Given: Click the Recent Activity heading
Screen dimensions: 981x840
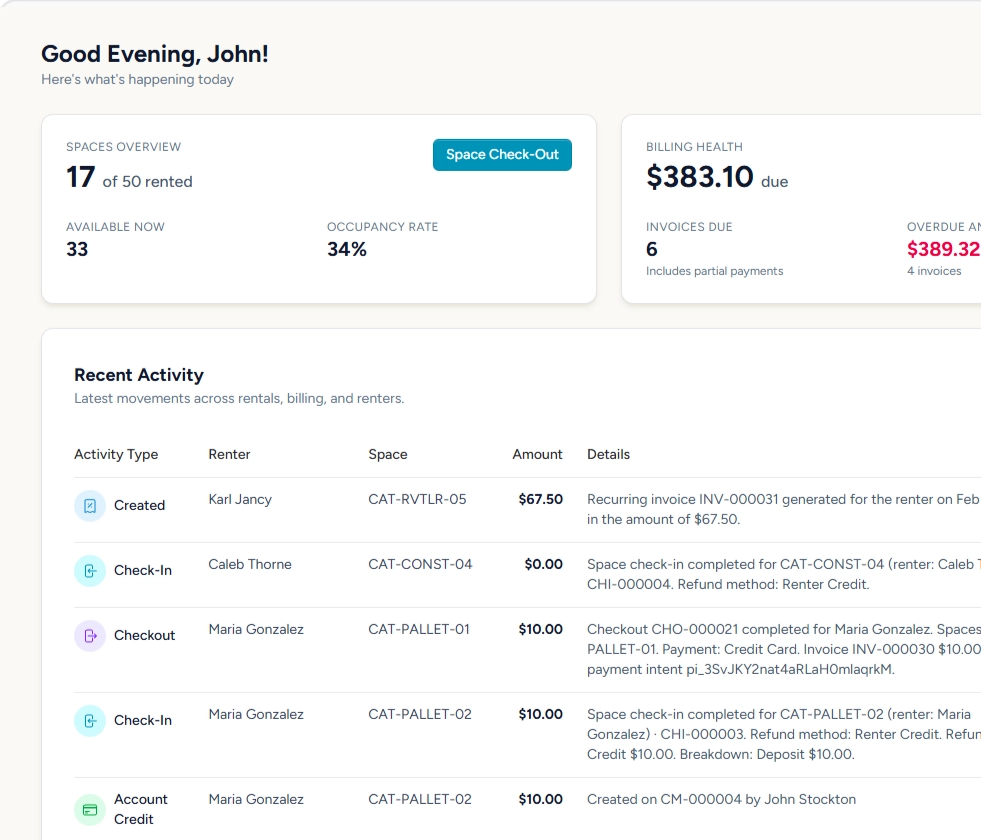Looking at the screenshot, I should coord(139,375).
